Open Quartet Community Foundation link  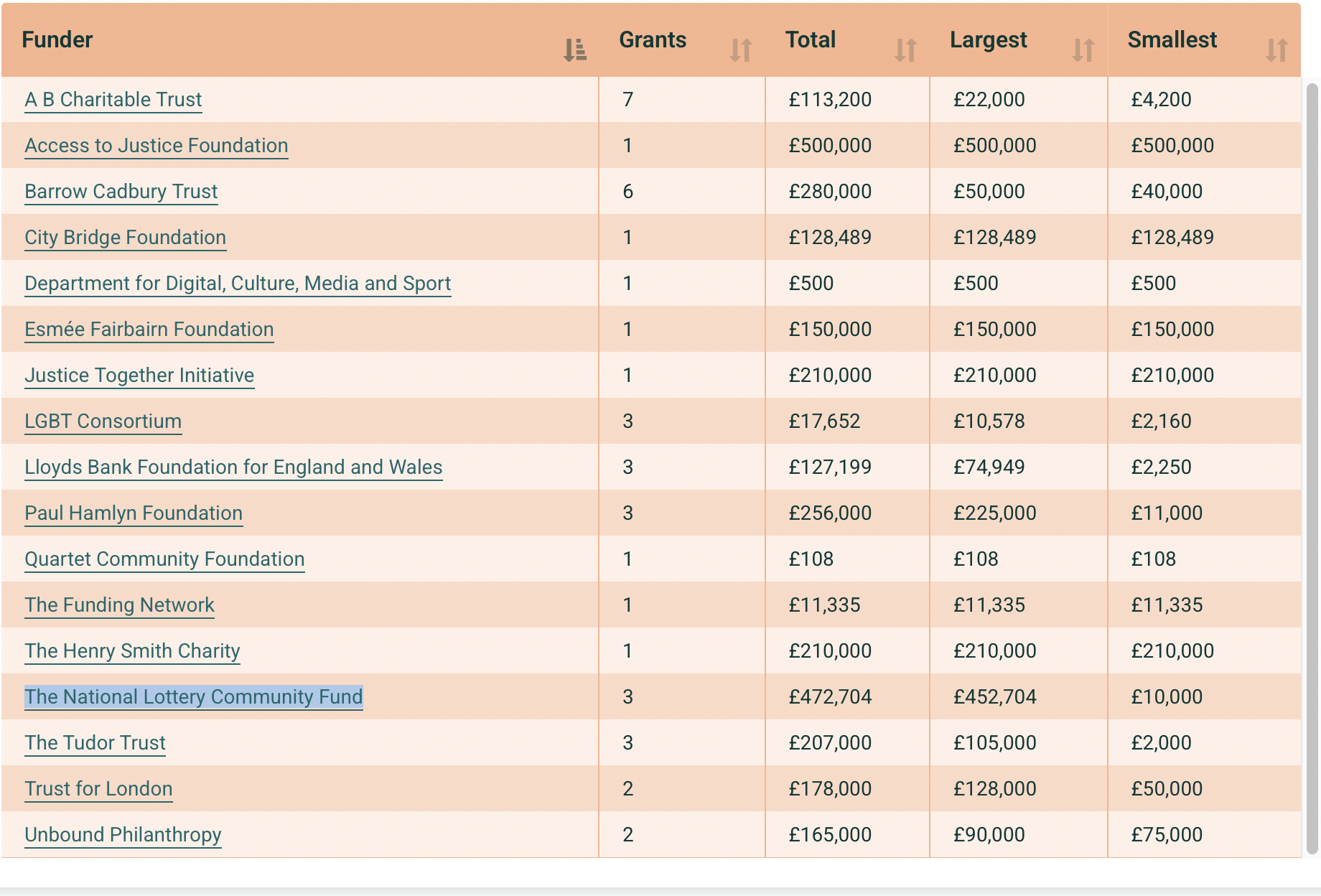pyautogui.click(x=164, y=559)
